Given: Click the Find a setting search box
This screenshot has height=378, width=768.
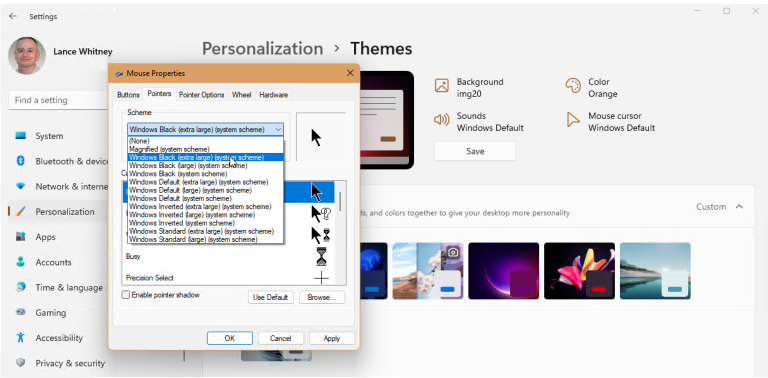Looking at the screenshot, I should tap(58, 100).
